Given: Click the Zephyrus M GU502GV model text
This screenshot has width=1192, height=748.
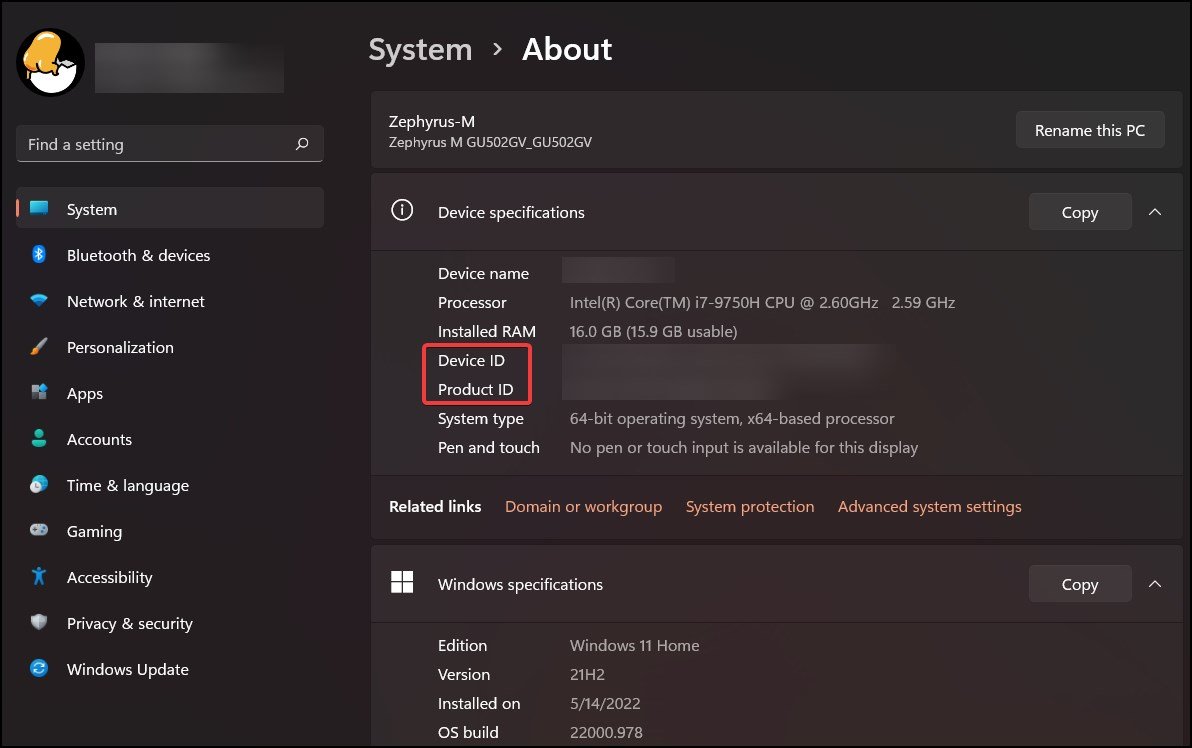Looking at the screenshot, I should 490,142.
